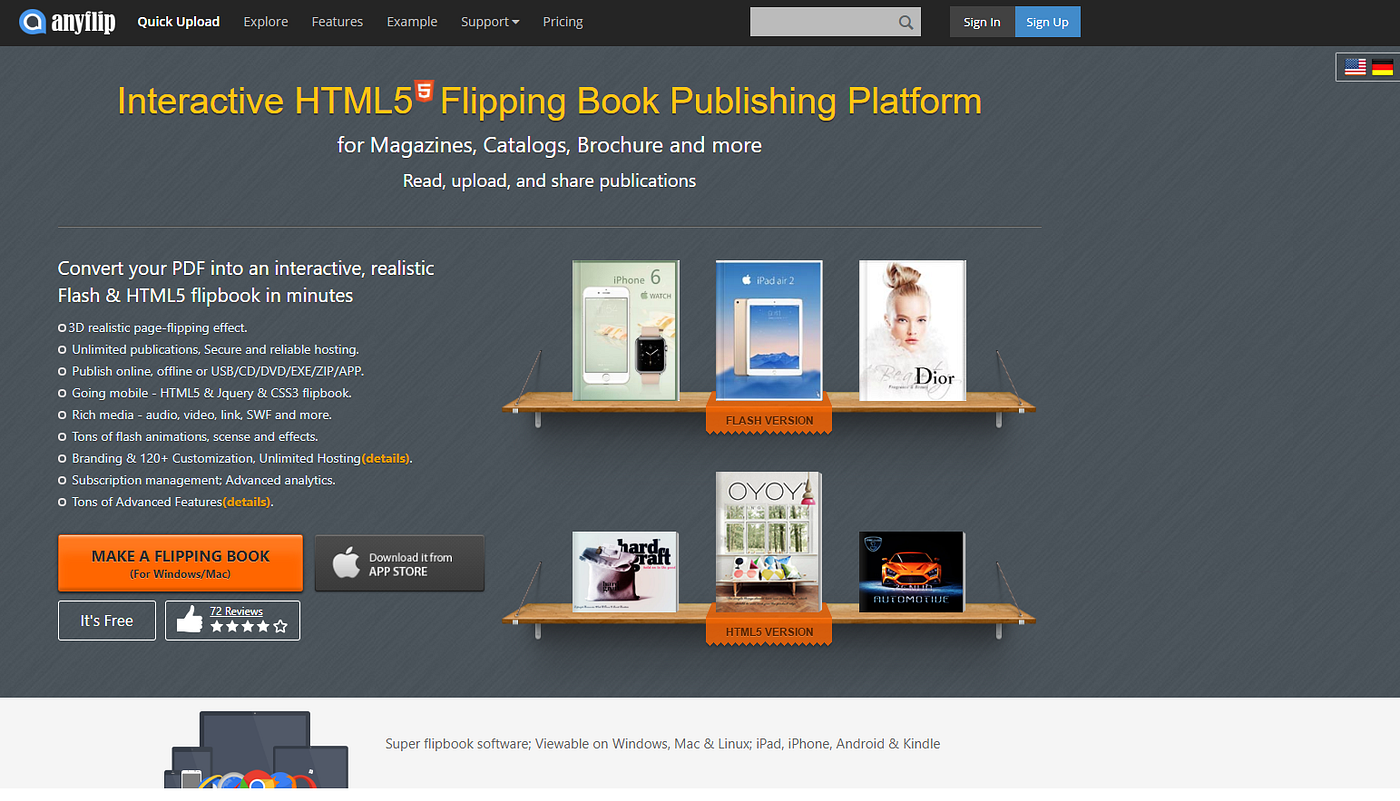This screenshot has width=1400, height=801.
Task: Open the 72 Reviews link
Action: click(x=236, y=611)
